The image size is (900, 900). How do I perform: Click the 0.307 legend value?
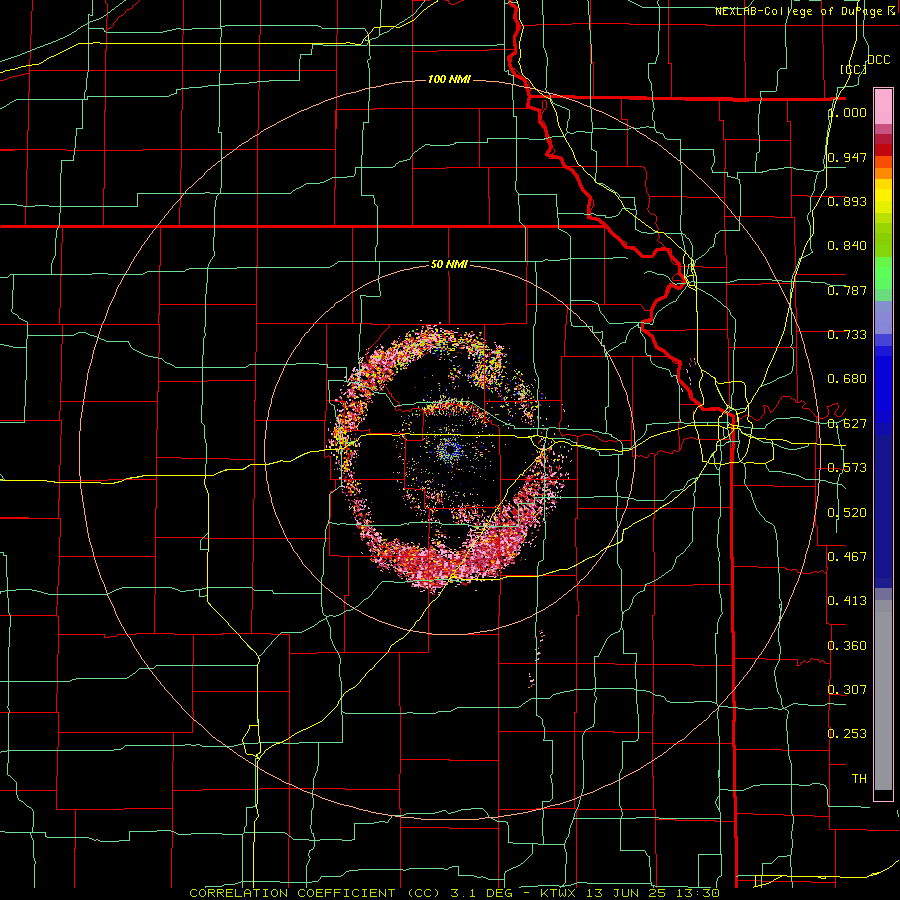pyautogui.click(x=847, y=689)
